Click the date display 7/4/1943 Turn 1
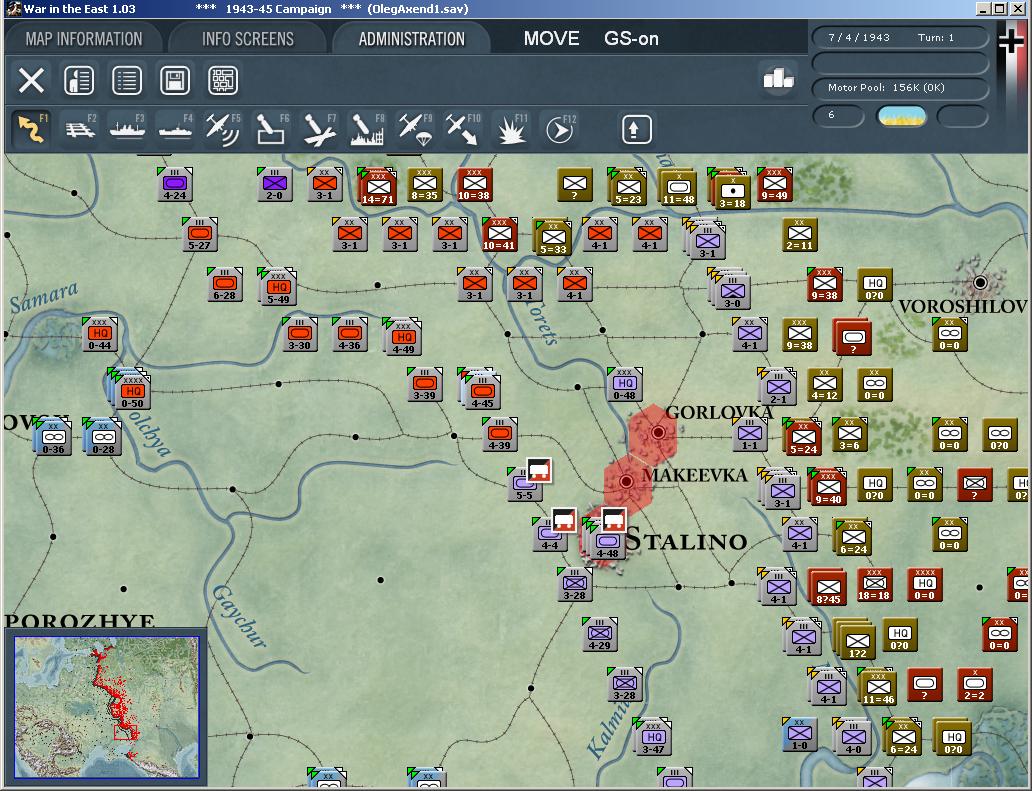The image size is (1032, 791). [x=900, y=38]
